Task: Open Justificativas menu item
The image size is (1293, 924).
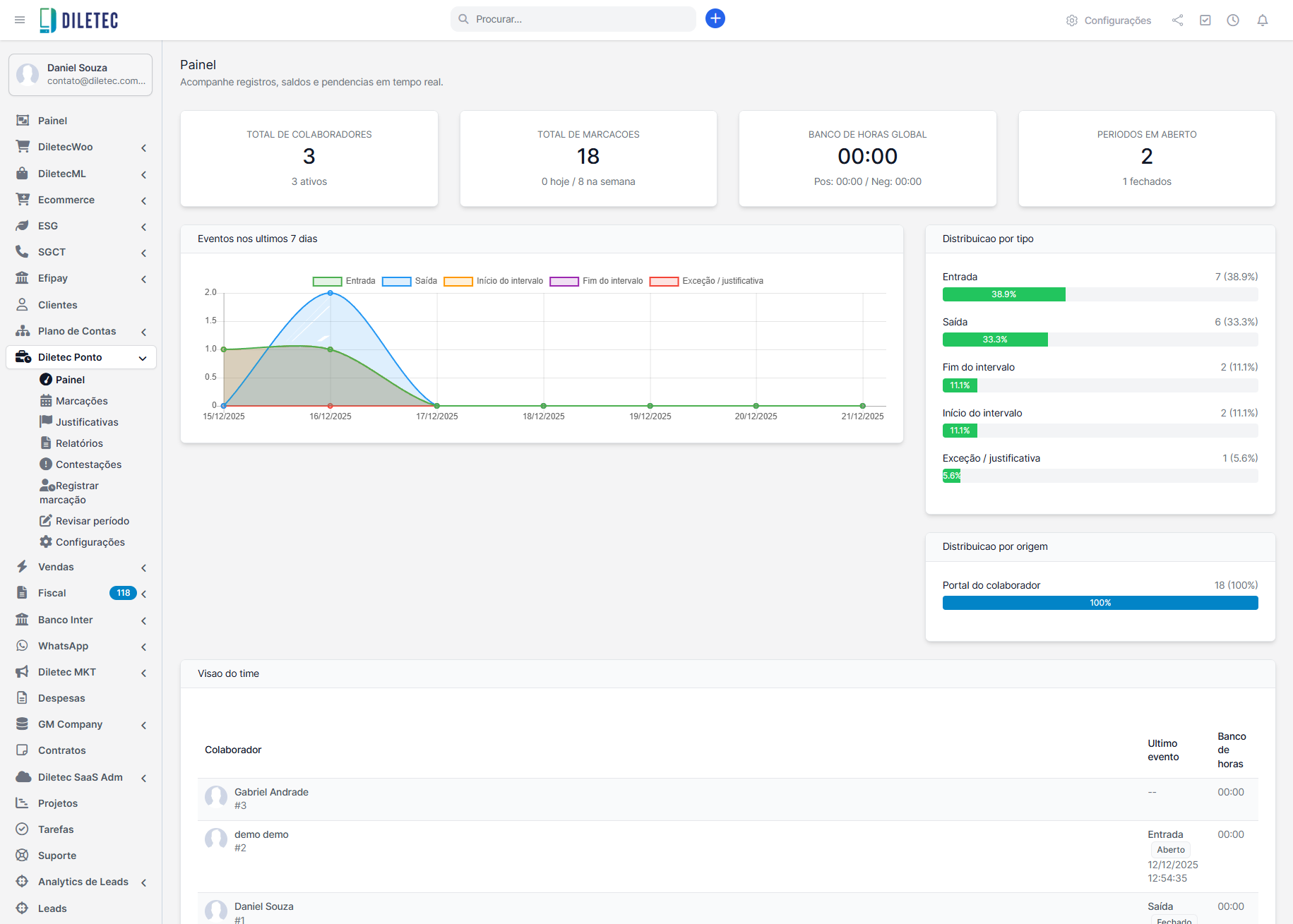Action: (87, 422)
